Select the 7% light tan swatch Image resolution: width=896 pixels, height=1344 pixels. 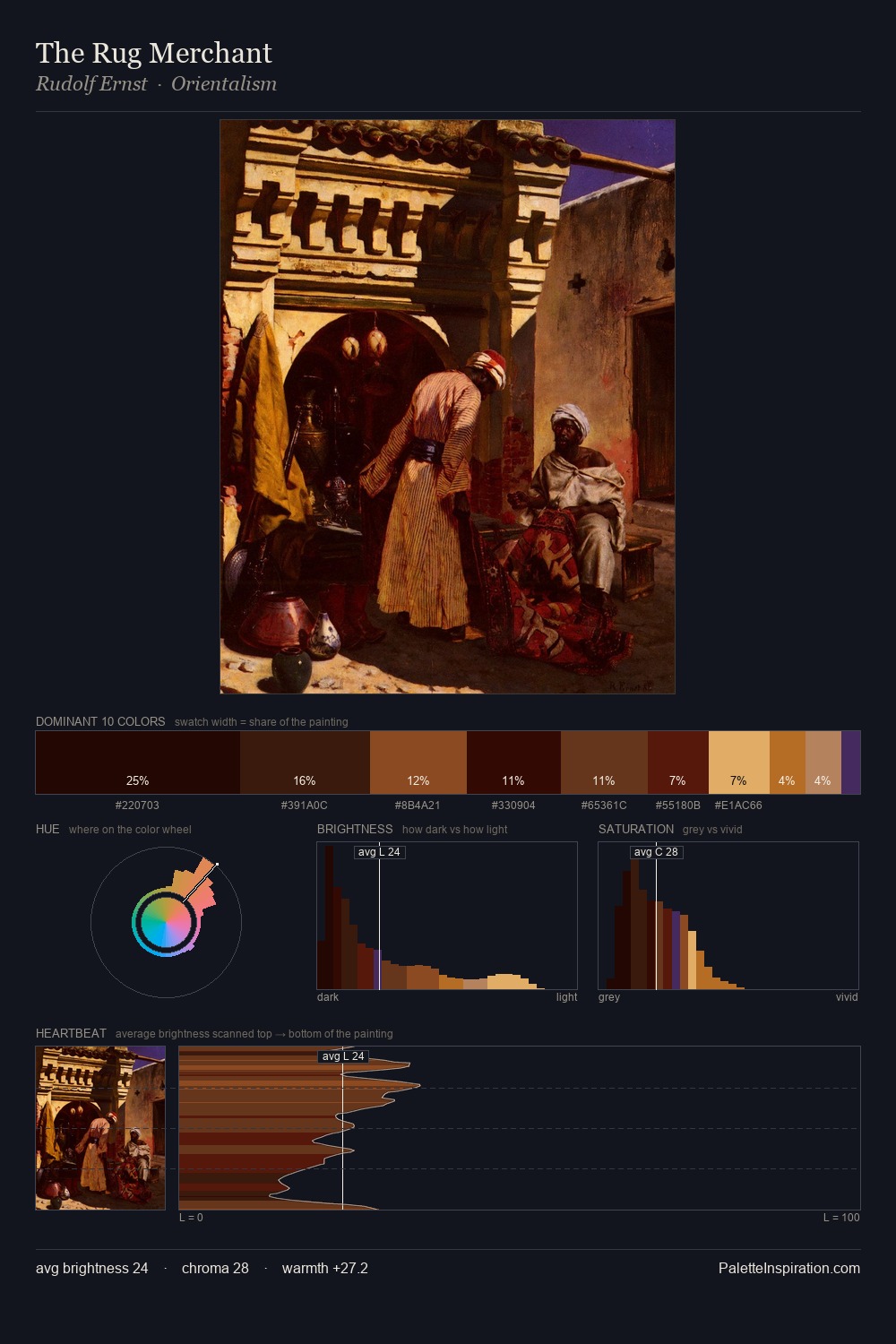[x=739, y=762]
